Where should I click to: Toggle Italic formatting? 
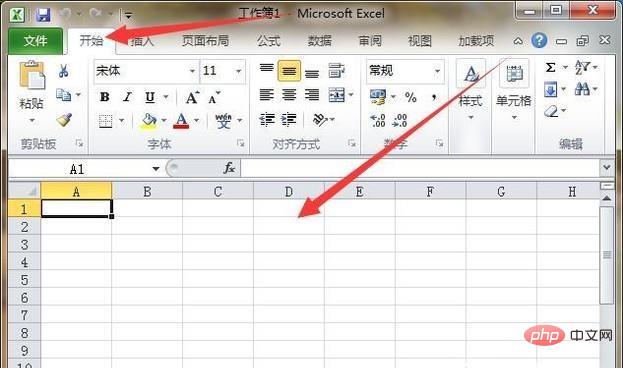pyautogui.click(x=127, y=97)
